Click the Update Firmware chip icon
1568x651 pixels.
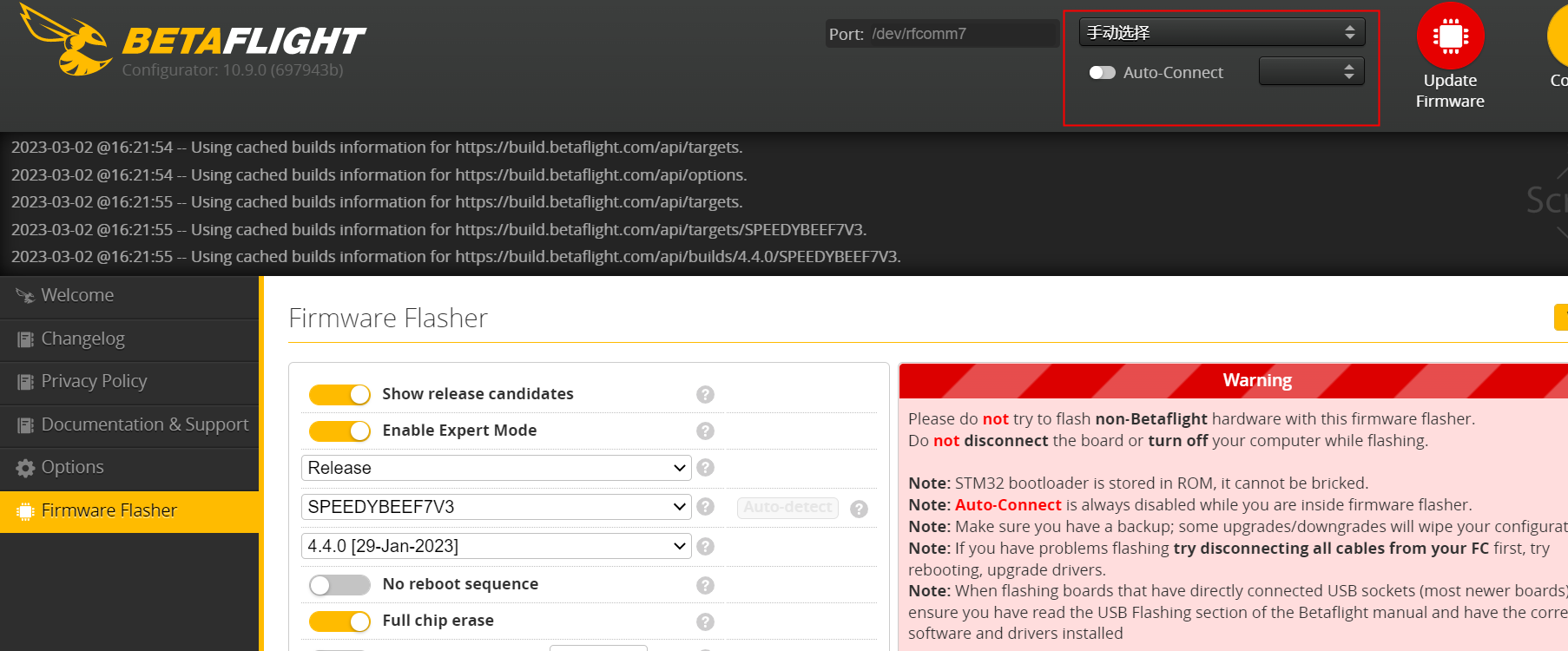pos(1450,36)
